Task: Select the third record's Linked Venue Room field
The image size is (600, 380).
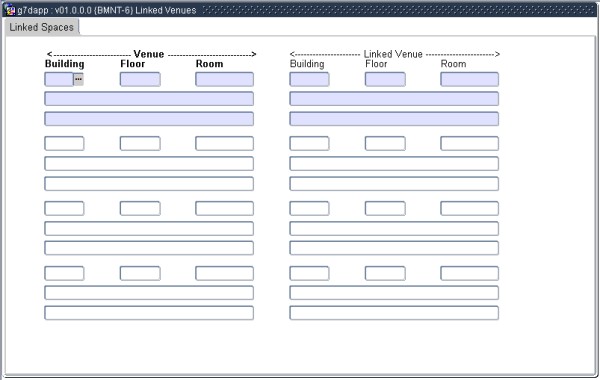Action: pyautogui.click(x=470, y=209)
